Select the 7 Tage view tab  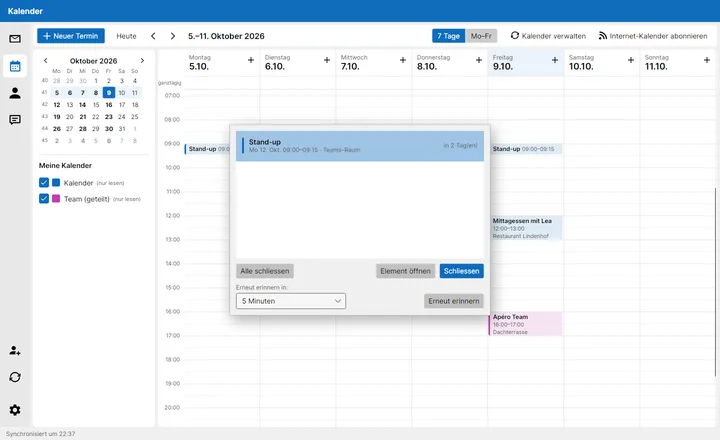coord(448,36)
